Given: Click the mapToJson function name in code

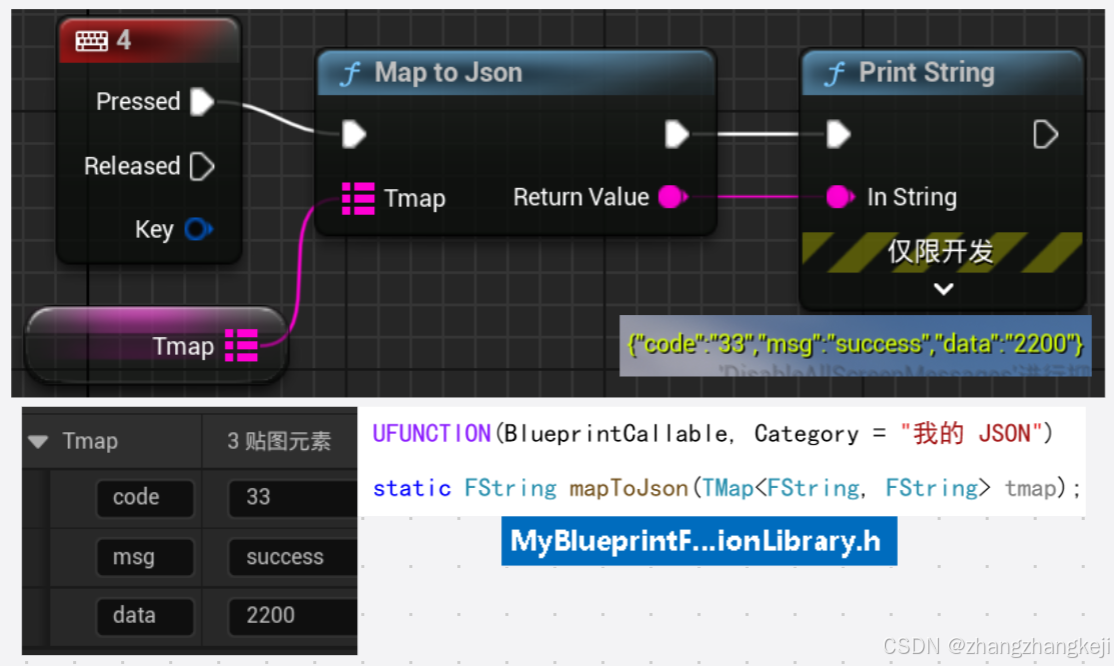Looking at the screenshot, I should 629,488.
